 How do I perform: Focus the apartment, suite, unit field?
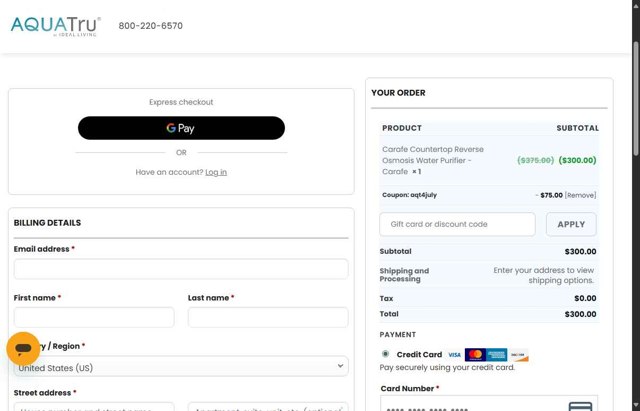268,407
